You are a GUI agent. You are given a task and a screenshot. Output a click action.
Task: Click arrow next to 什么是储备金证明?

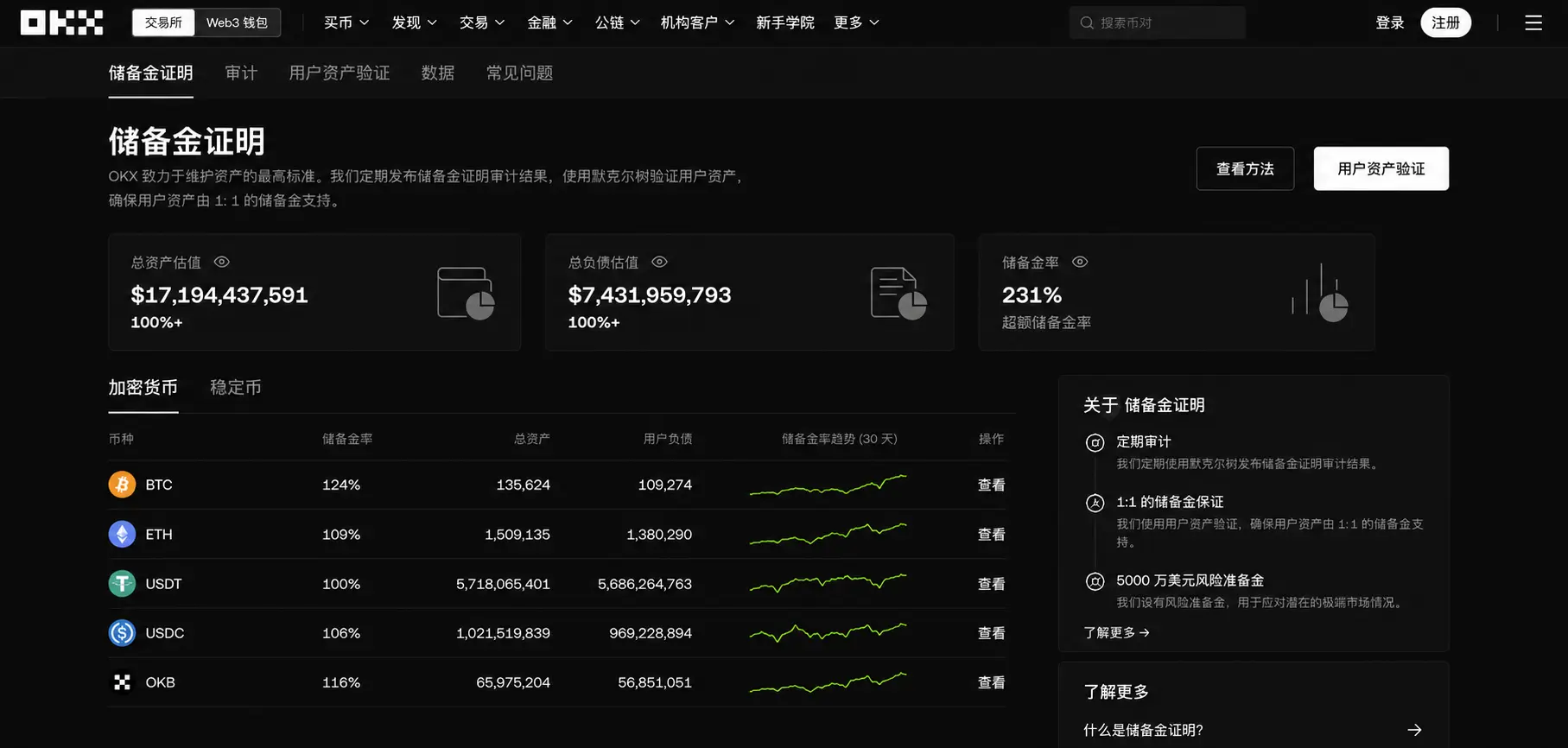(1414, 730)
